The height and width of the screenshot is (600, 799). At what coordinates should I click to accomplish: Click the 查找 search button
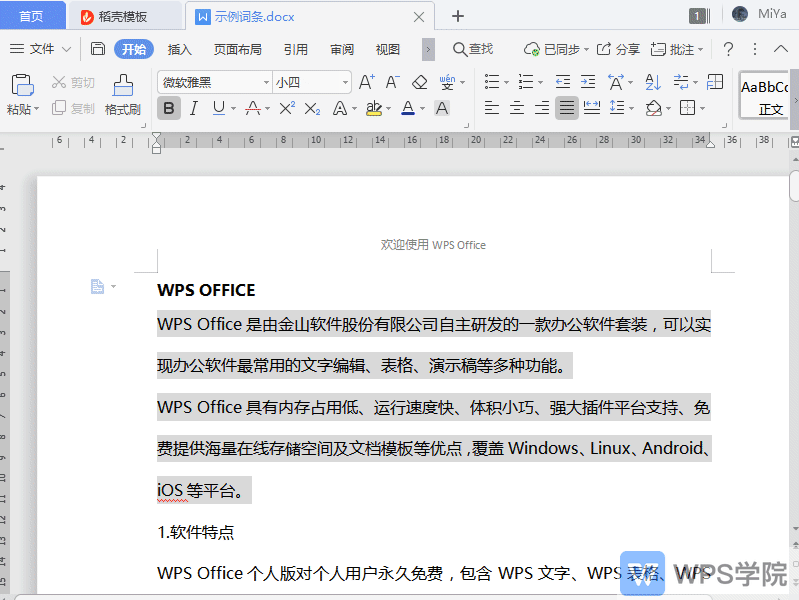(473, 49)
